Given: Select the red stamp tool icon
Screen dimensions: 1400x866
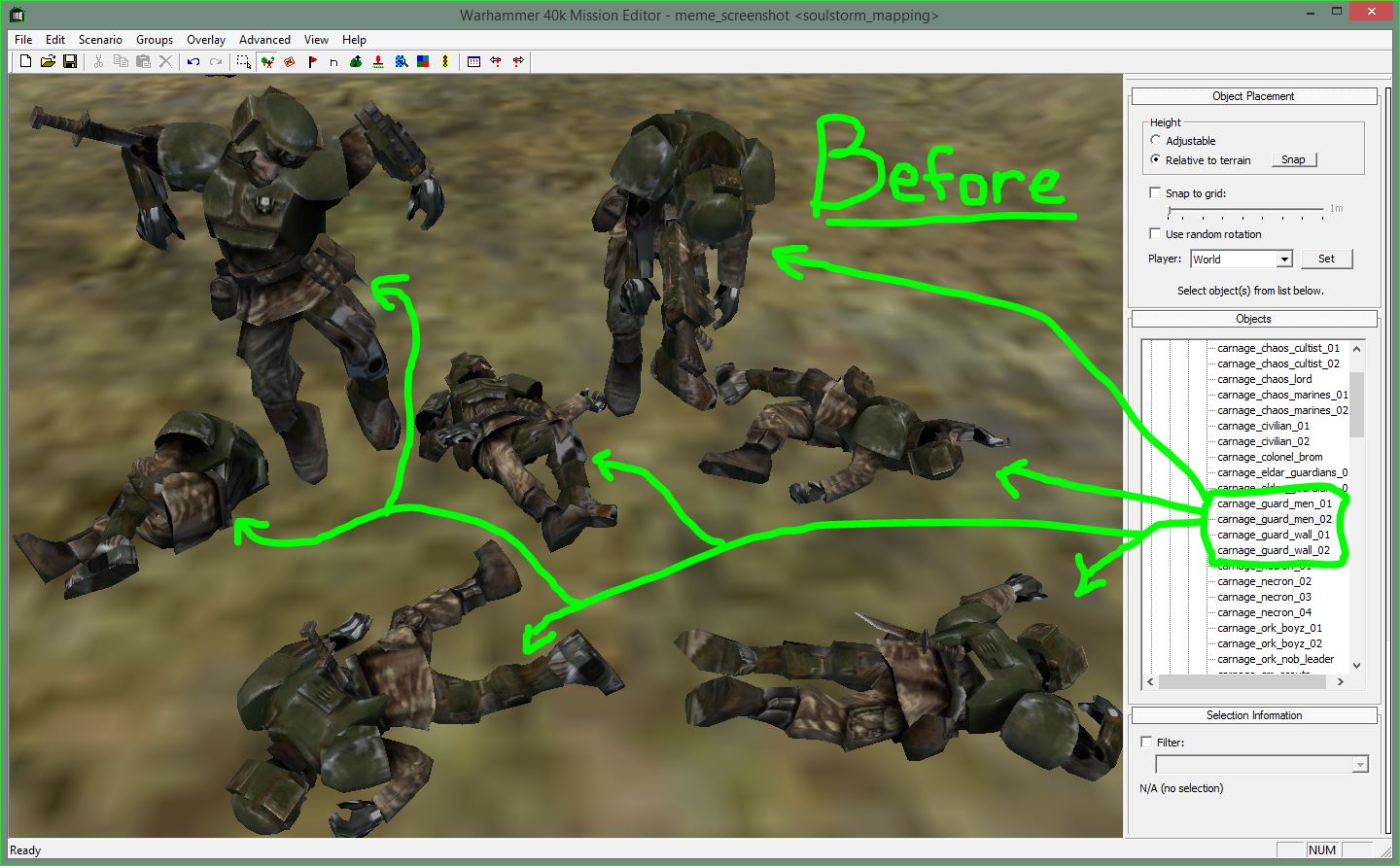Looking at the screenshot, I should (x=378, y=61).
